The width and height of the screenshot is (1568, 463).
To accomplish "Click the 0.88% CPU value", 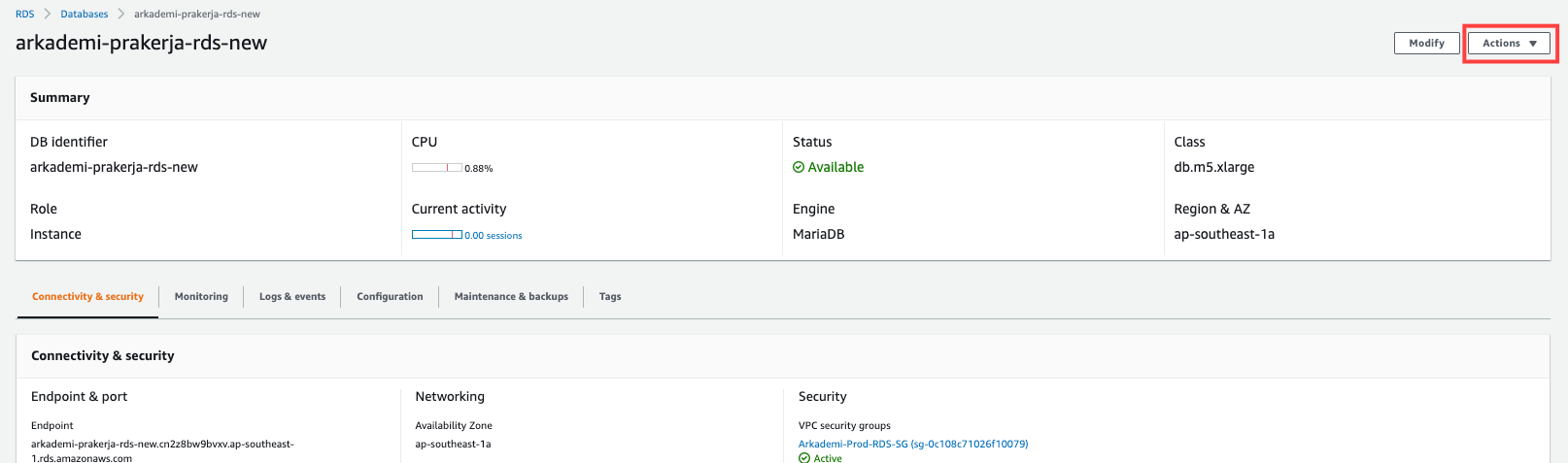I will coord(479,169).
